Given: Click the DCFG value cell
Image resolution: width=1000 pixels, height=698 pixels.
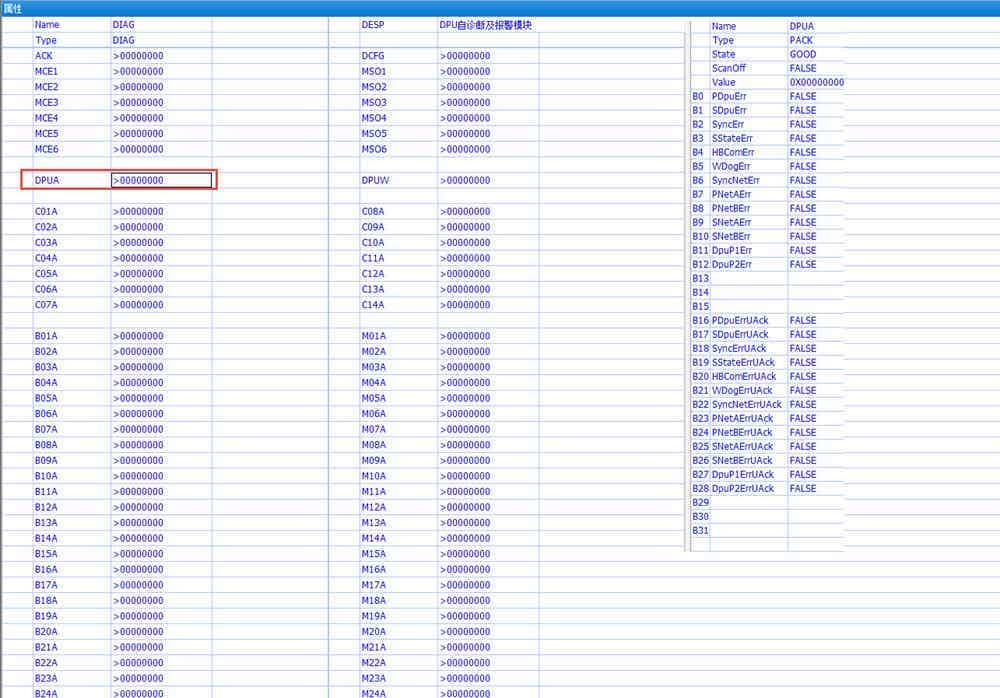Looking at the screenshot, I should point(488,56).
